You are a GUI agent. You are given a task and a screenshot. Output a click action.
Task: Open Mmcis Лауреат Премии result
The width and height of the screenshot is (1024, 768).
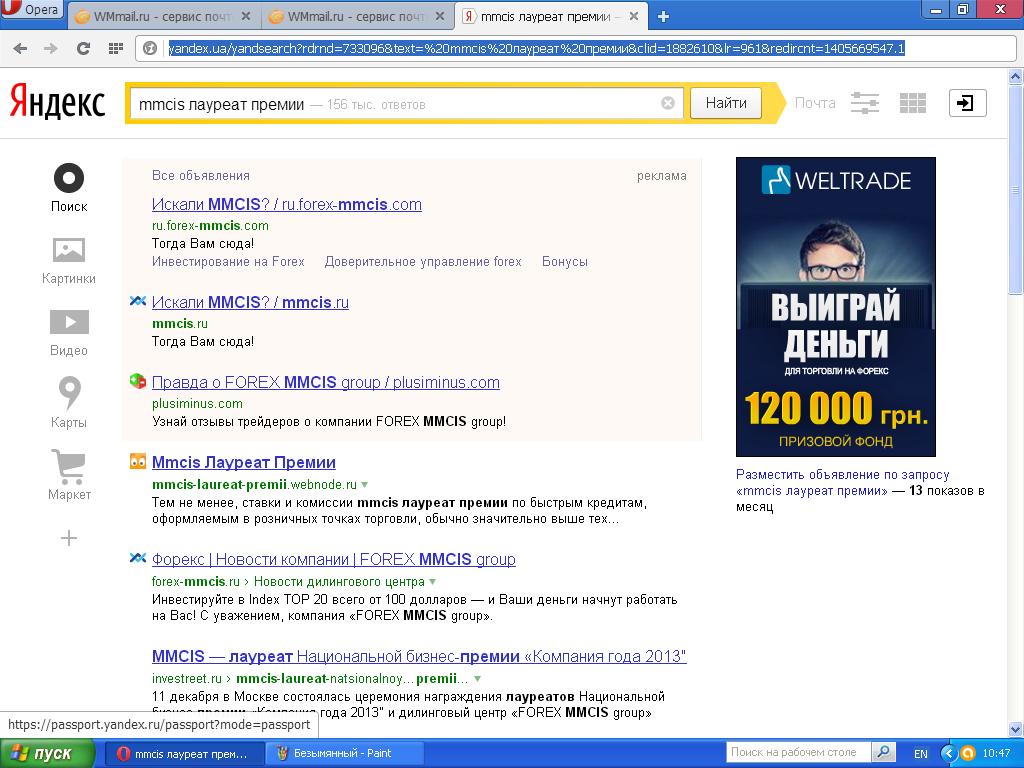[244, 462]
